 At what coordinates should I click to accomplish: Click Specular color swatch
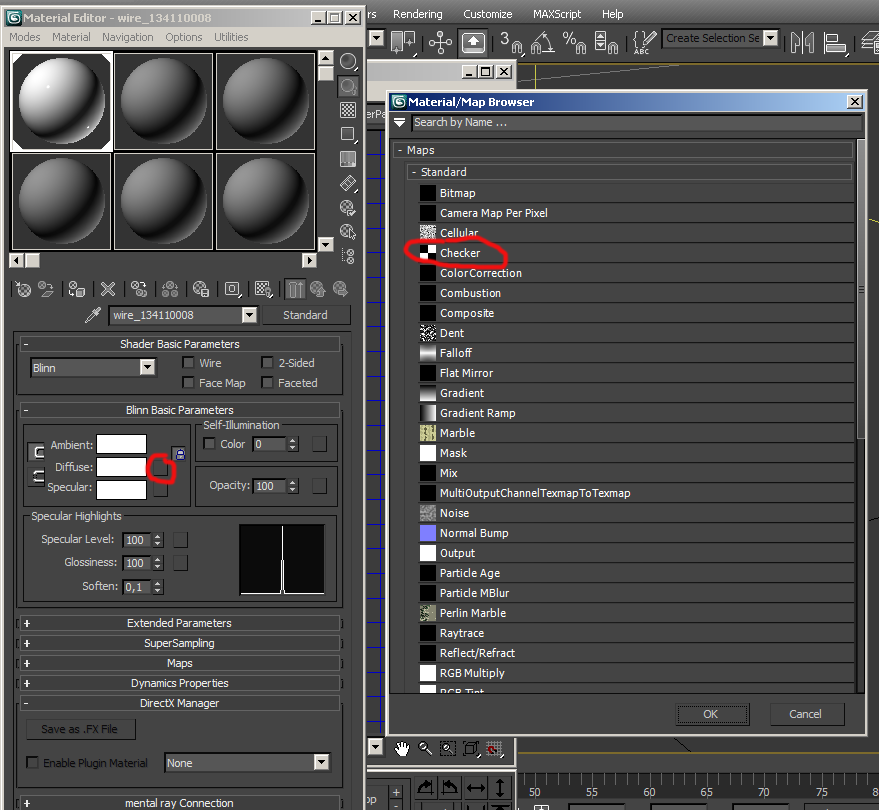pos(122,489)
